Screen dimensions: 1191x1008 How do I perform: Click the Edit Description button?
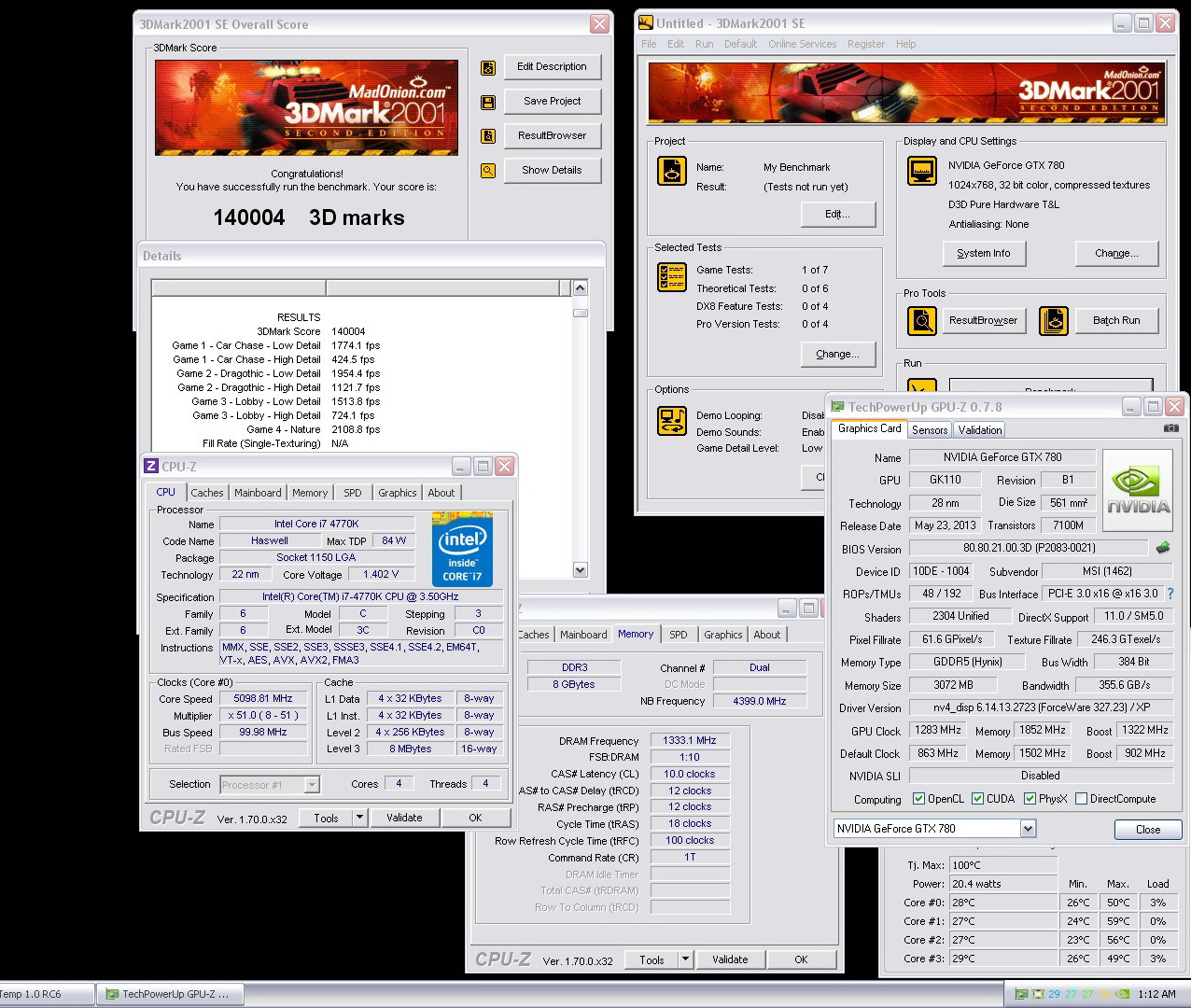coord(553,67)
